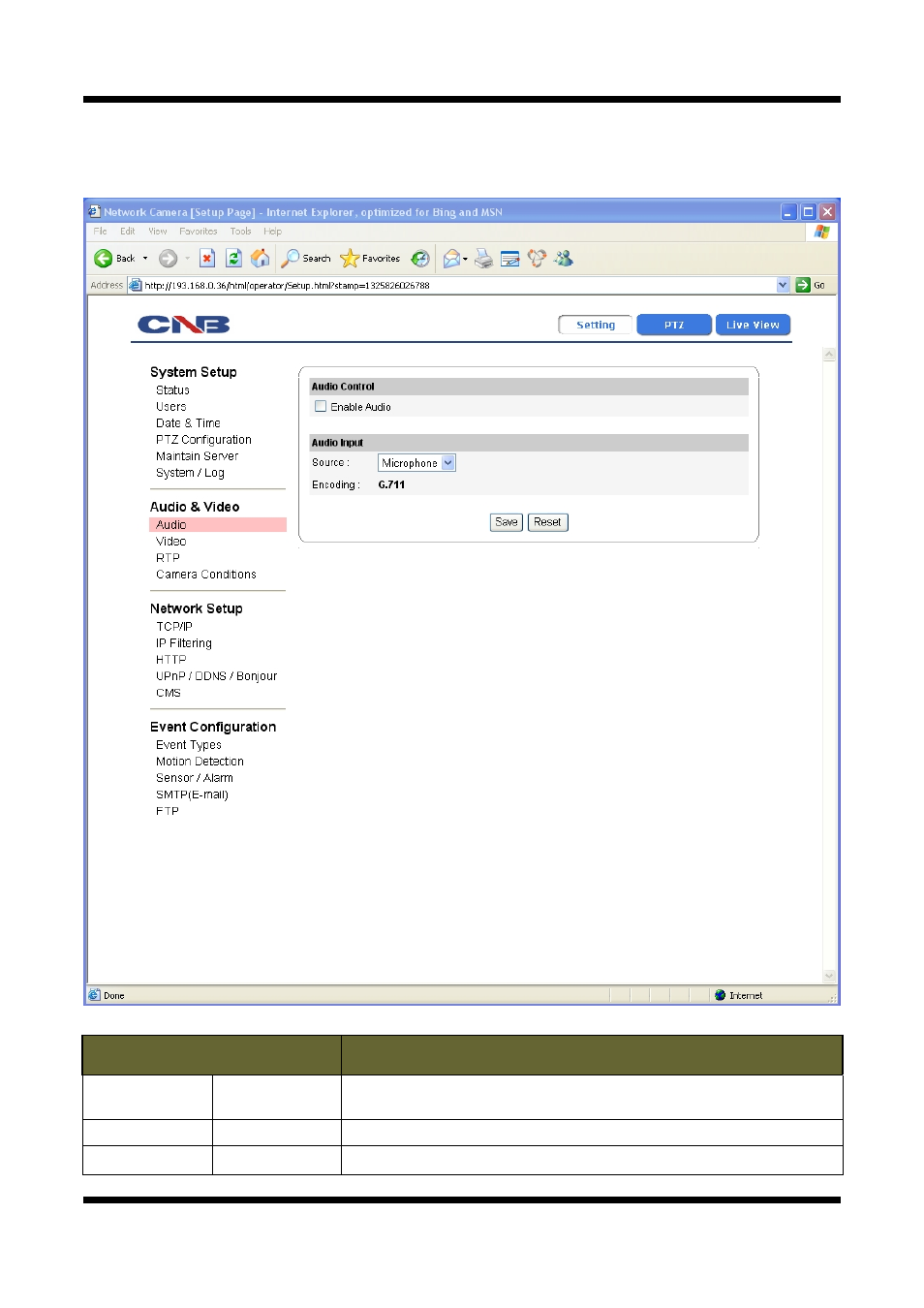Open the History clock icon
Screen dimensions: 924x1308
(x=419, y=259)
